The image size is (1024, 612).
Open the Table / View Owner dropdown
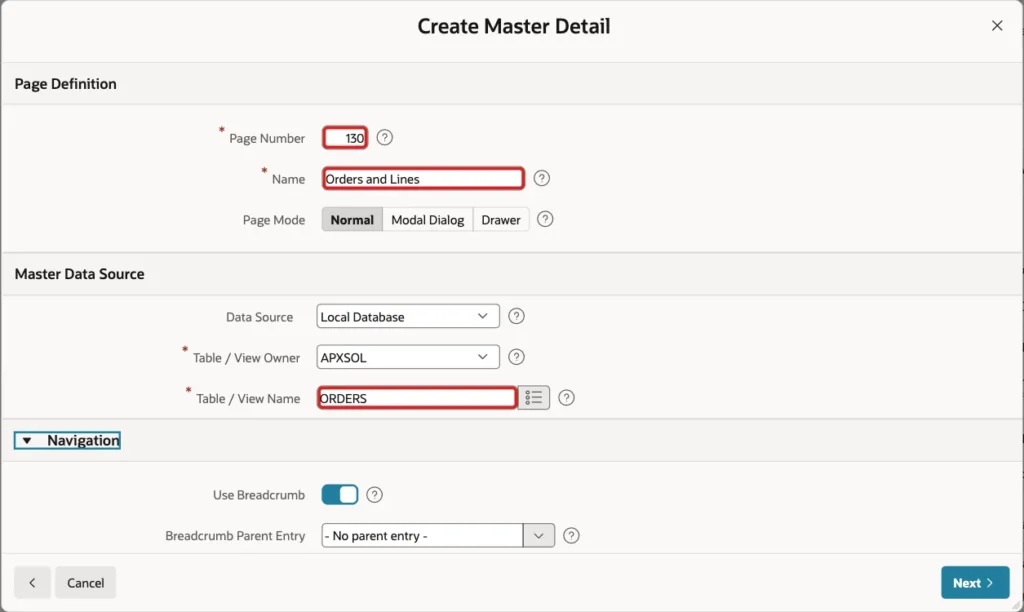[x=408, y=357]
